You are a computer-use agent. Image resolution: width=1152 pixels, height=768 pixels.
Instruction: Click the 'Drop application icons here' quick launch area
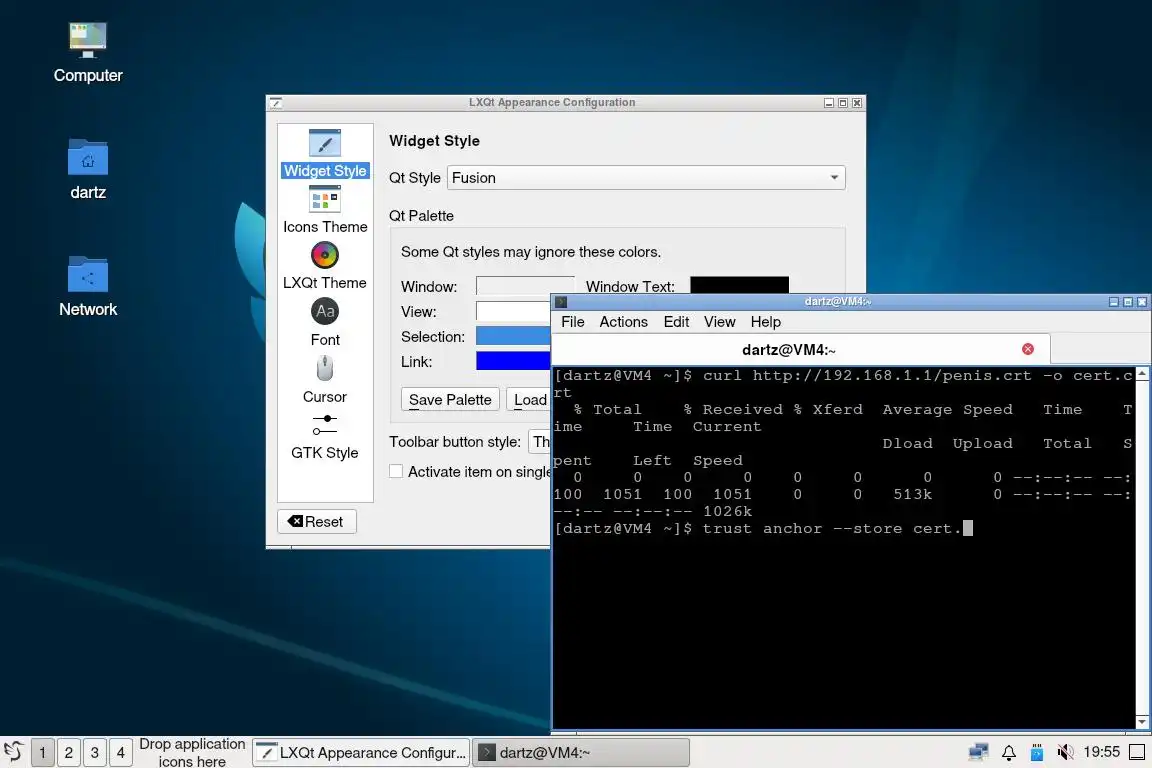click(x=192, y=752)
